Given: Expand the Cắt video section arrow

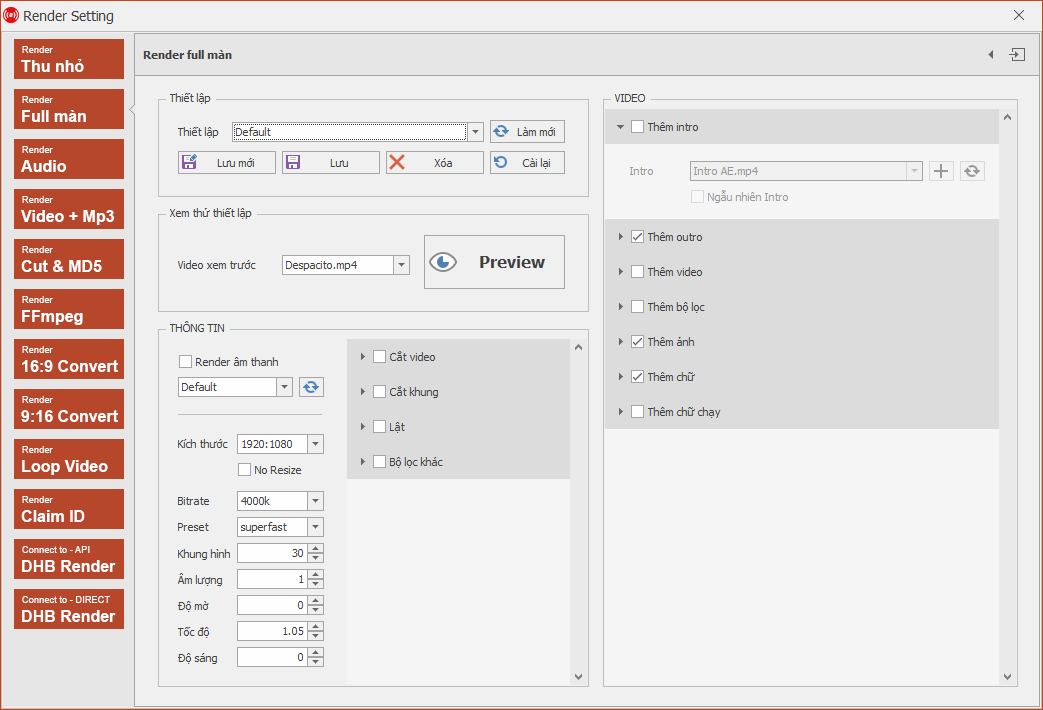Looking at the screenshot, I should (x=363, y=357).
